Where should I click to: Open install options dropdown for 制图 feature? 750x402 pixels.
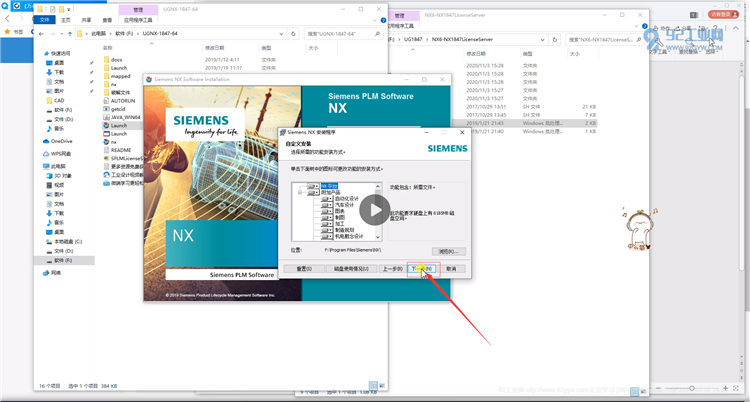[327, 217]
